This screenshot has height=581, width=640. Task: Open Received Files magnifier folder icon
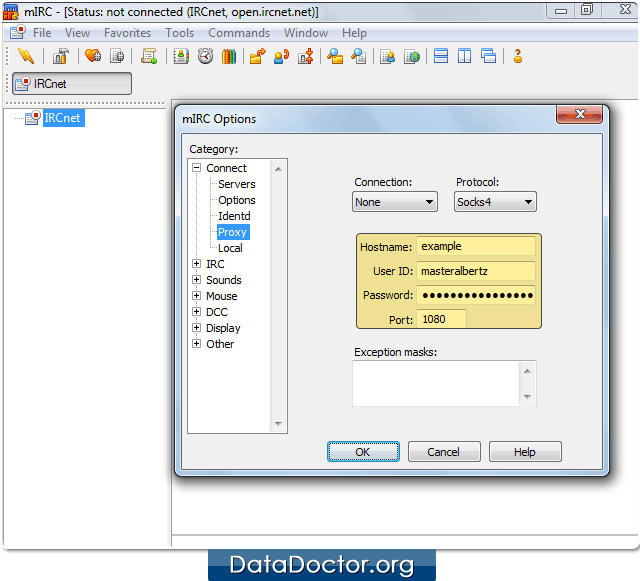[x=335, y=56]
